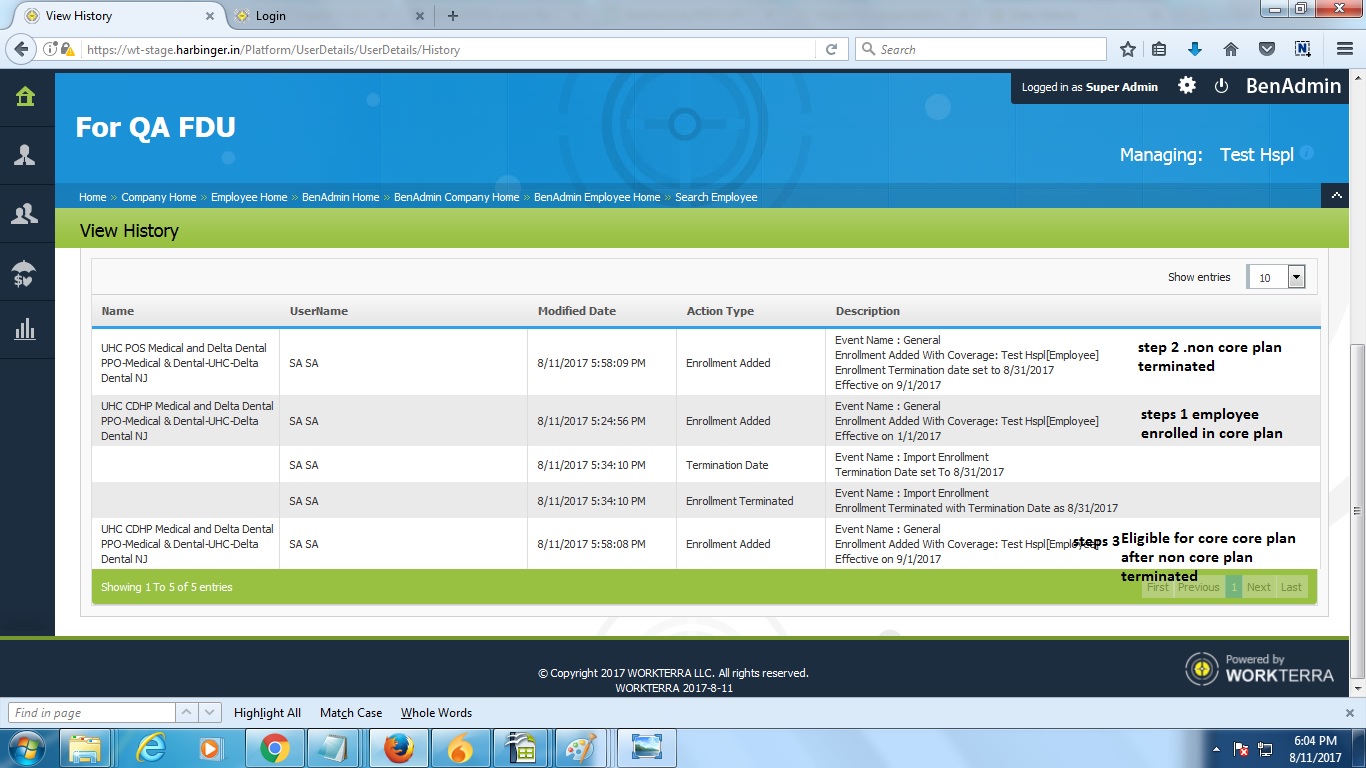
Task: Click the settings gear icon in header
Action: [1187, 86]
